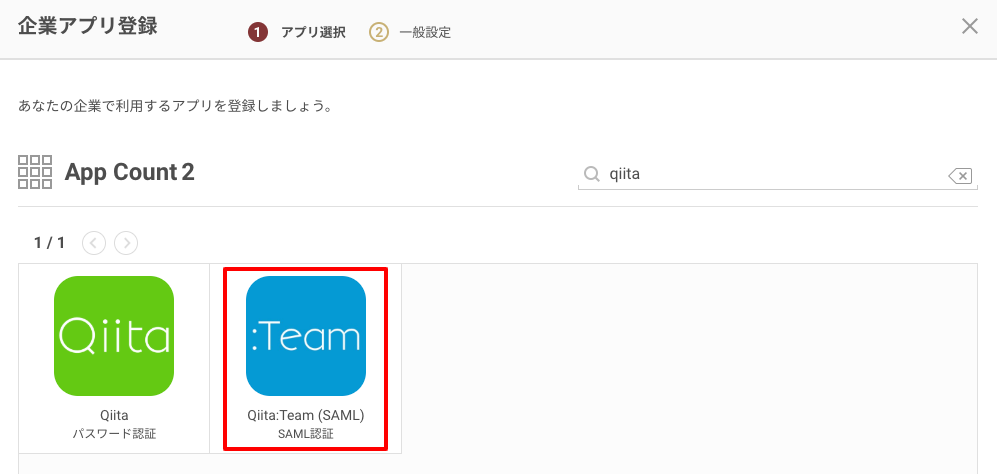Open step 2 一般設定
Screen dimensions: 997x474
pos(410,32)
